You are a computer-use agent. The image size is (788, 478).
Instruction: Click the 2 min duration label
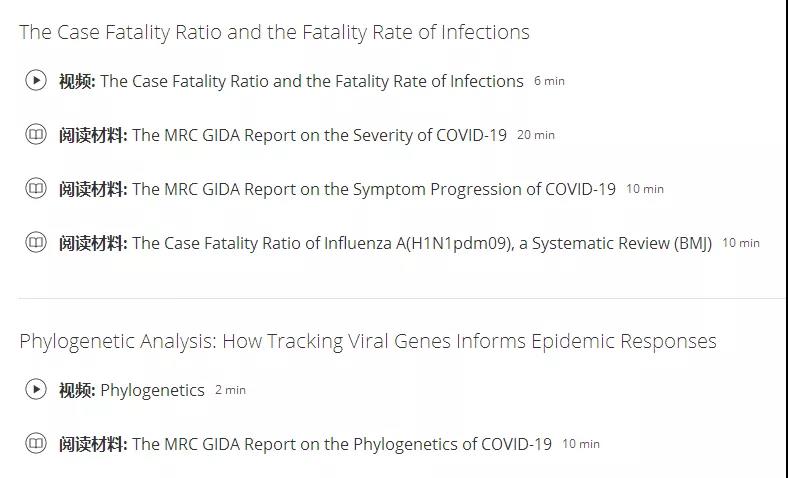(x=230, y=390)
